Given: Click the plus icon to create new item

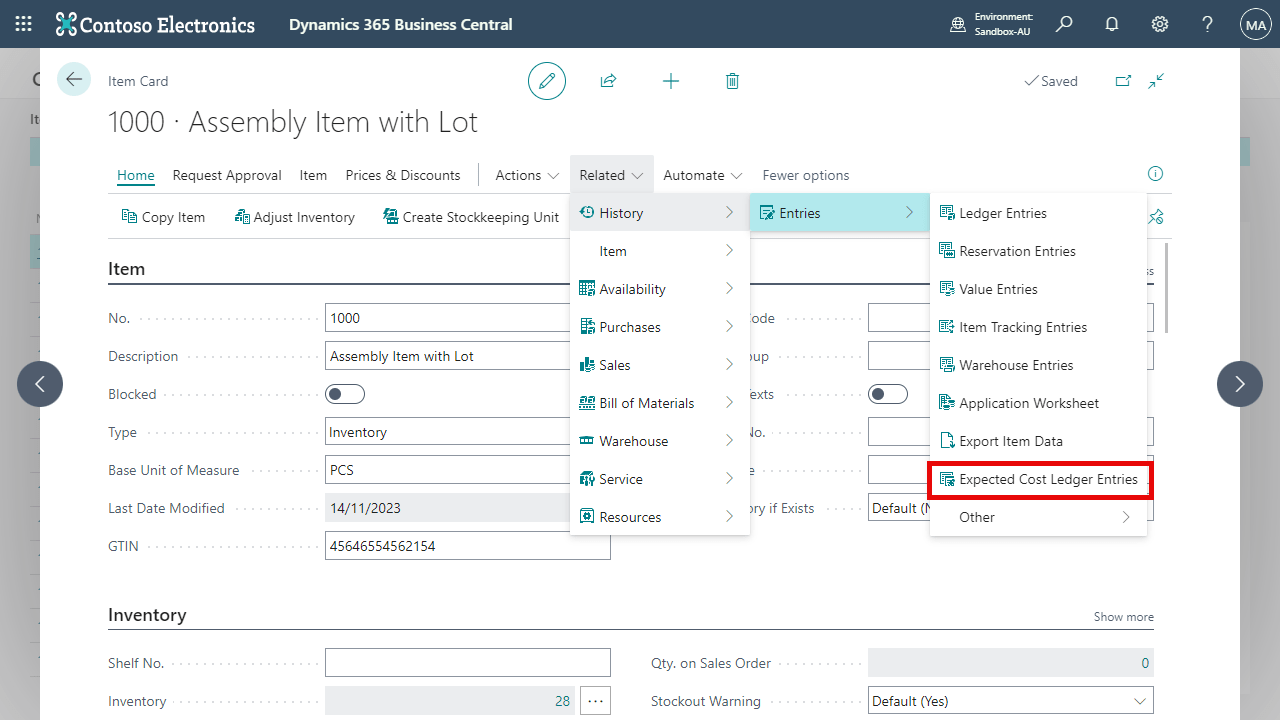Looking at the screenshot, I should pyautogui.click(x=671, y=81).
